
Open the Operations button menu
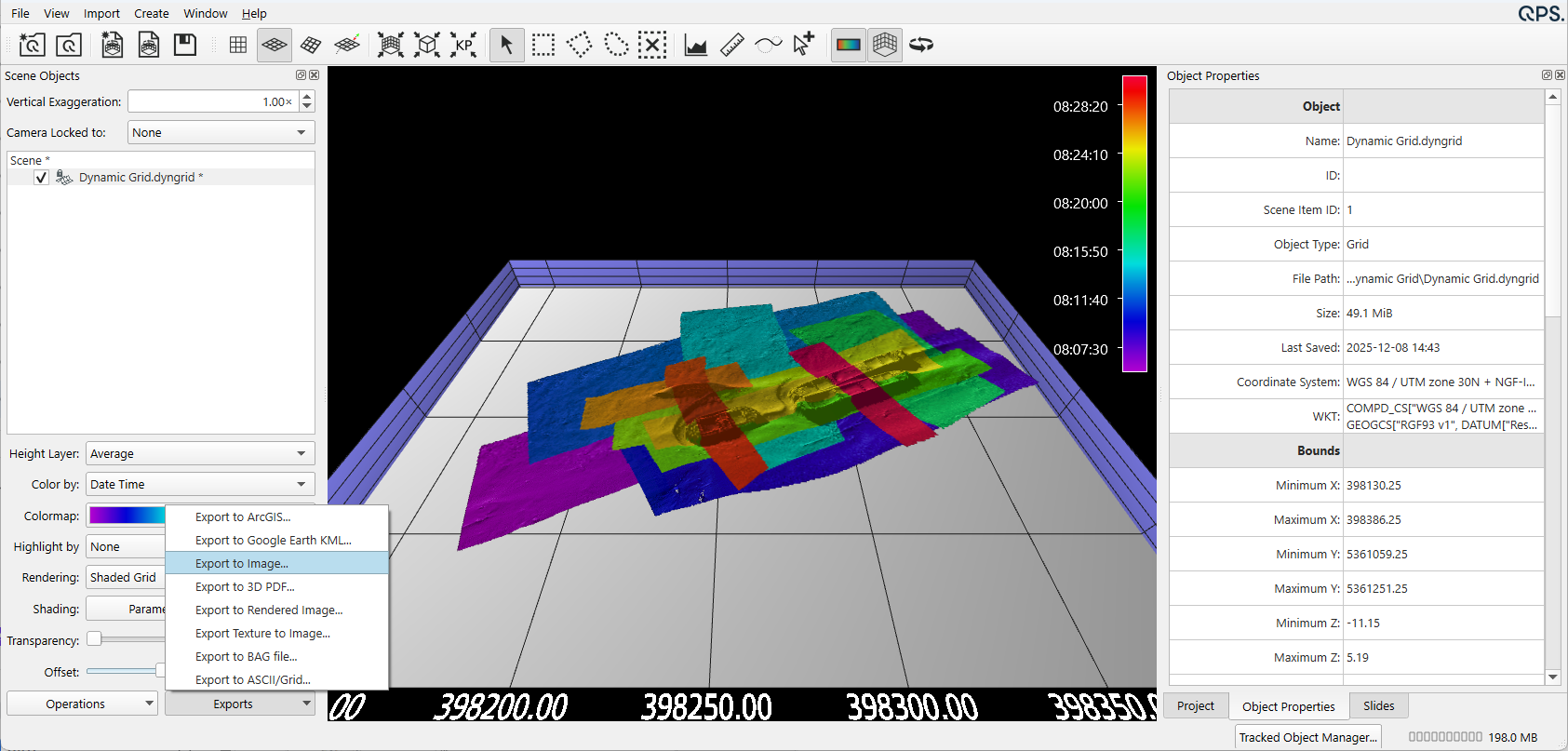pos(82,704)
